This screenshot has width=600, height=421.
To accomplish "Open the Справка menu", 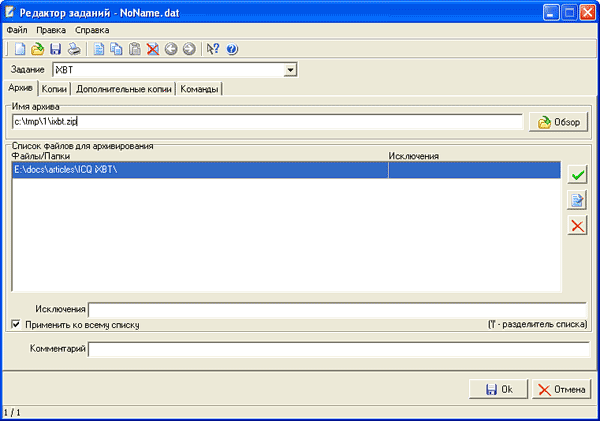I will tap(92, 30).
